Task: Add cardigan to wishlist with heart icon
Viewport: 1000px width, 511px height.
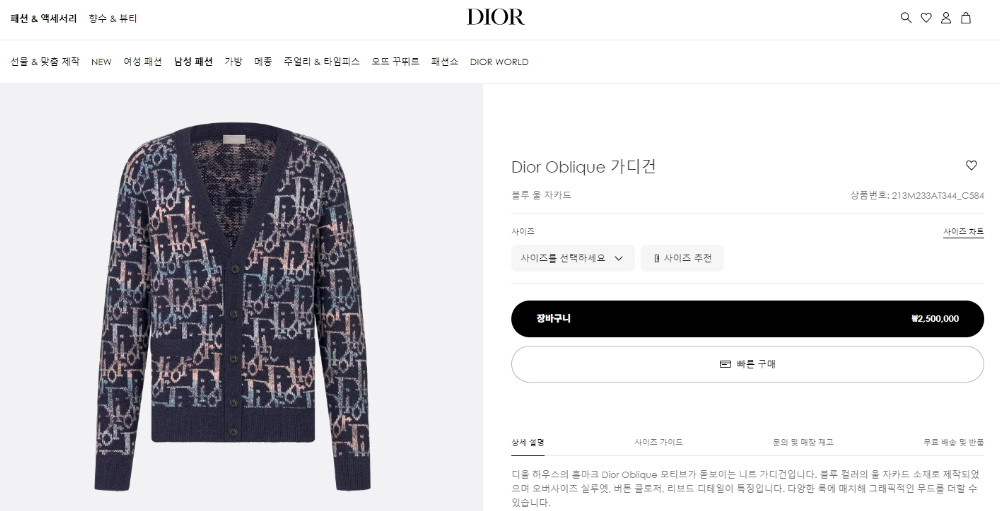Action: click(x=971, y=165)
